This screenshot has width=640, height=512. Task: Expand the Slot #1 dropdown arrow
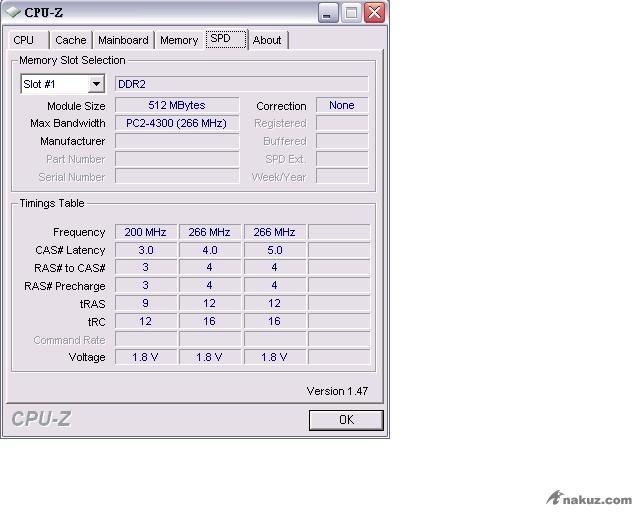(96, 85)
